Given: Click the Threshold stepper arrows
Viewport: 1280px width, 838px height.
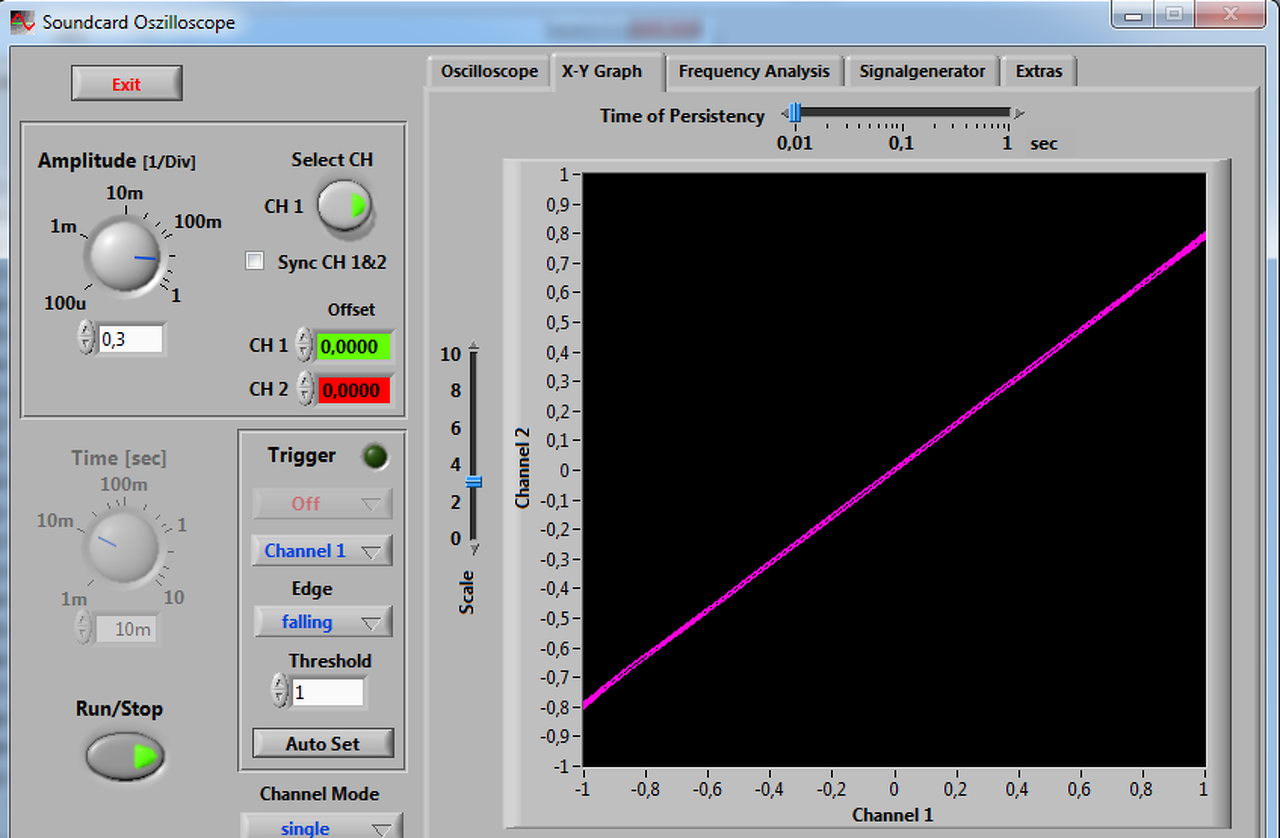Looking at the screenshot, I should coord(280,691).
